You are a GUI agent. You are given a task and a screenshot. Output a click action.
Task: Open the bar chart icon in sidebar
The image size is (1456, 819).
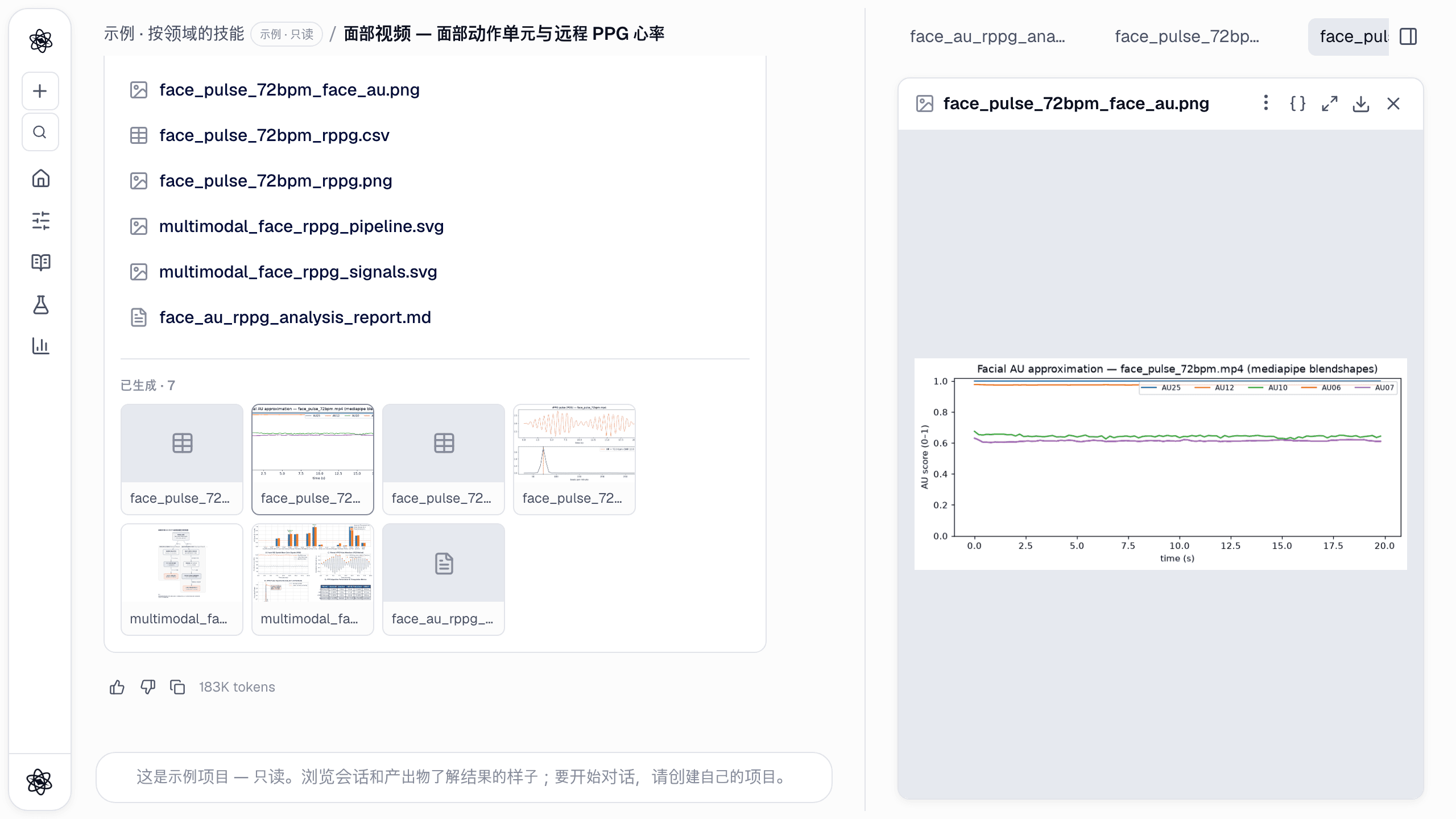40,346
